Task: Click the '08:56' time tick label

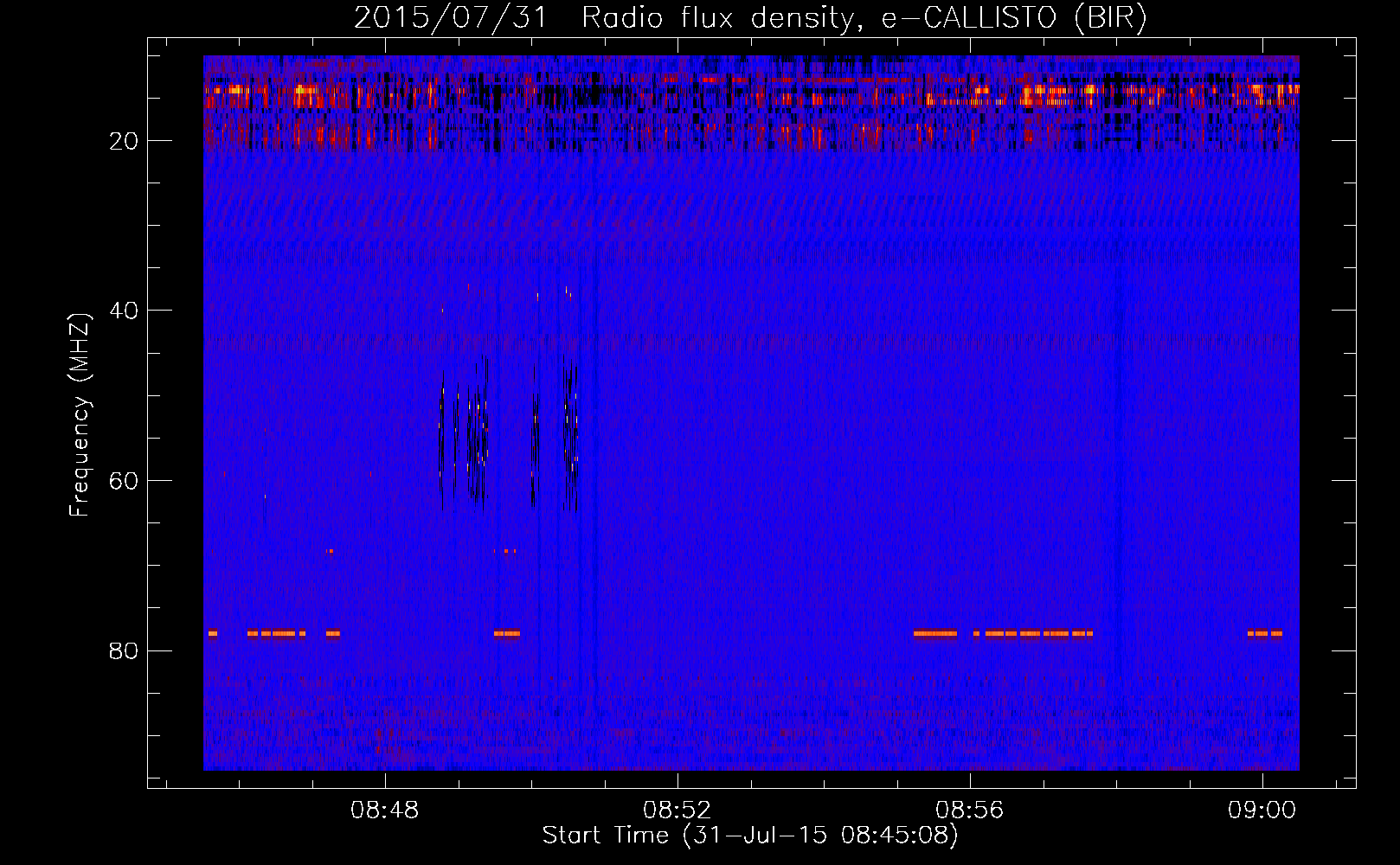Action: [x=969, y=811]
